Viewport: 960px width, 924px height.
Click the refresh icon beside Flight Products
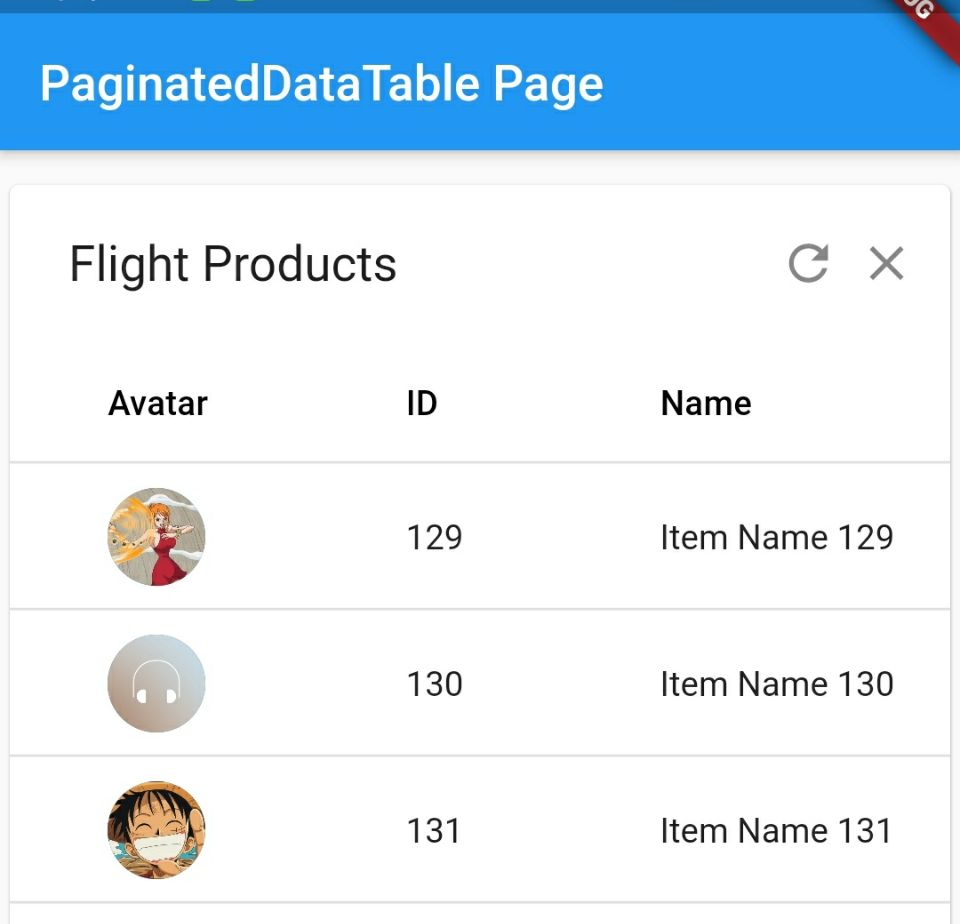(808, 264)
